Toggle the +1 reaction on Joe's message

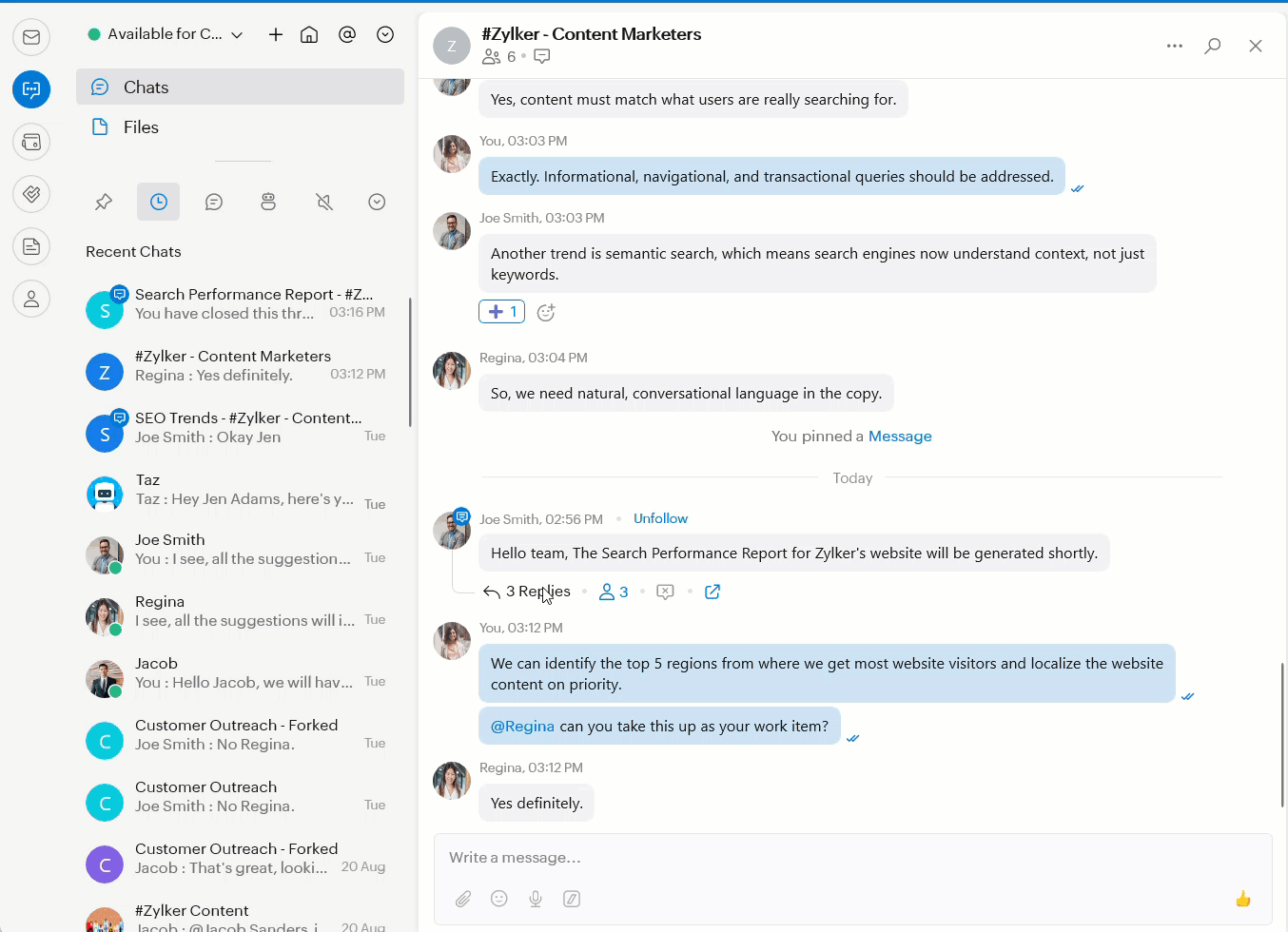tap(502, 312)
